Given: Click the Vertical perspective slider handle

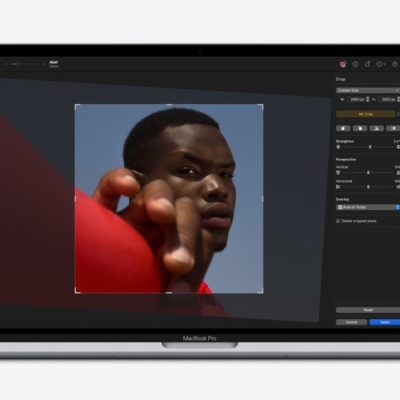Looking at the screenshot, I should pyautogui.click(x=368, y=173).
